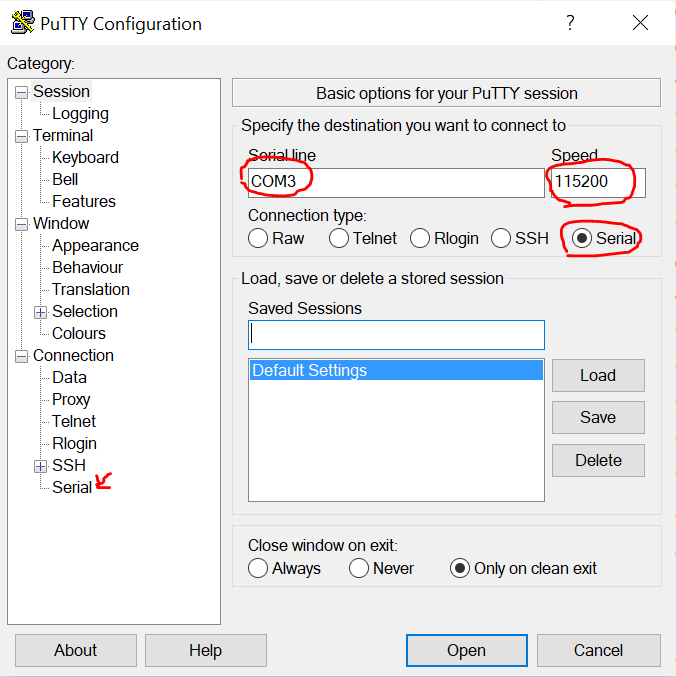Select Telnet as connection type

point(339,238)
